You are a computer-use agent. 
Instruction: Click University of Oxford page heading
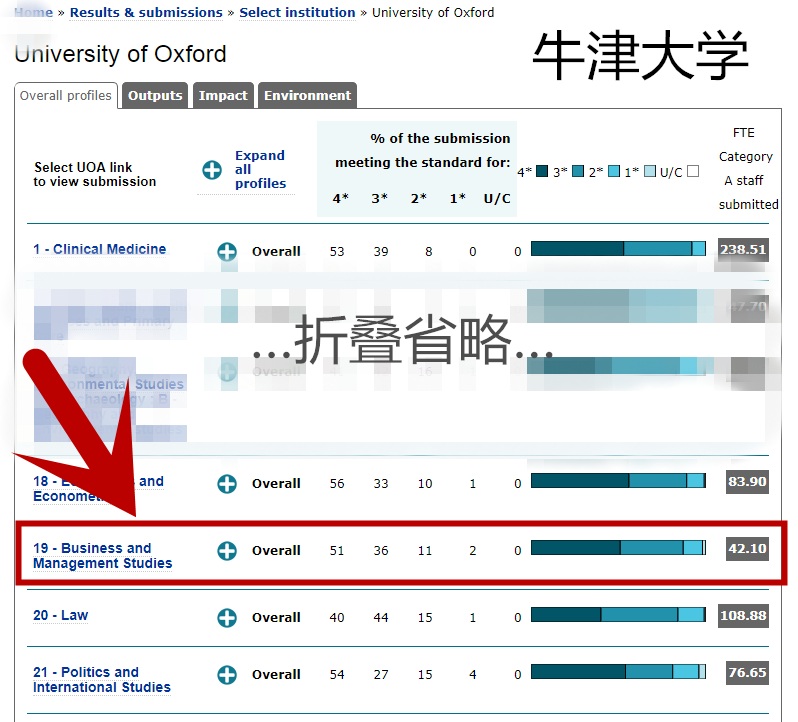pos(121,54)
